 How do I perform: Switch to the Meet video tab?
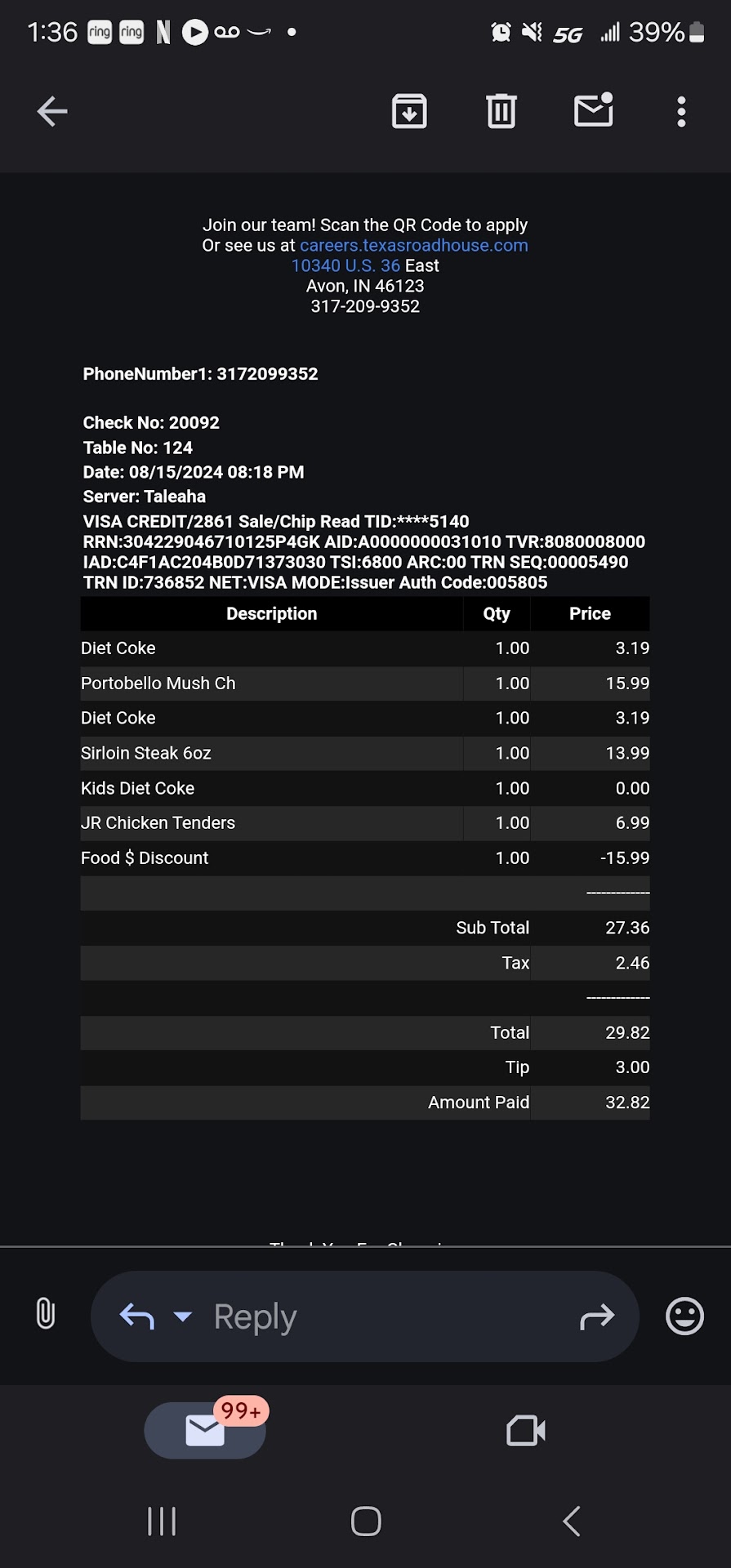[525, 1430]
